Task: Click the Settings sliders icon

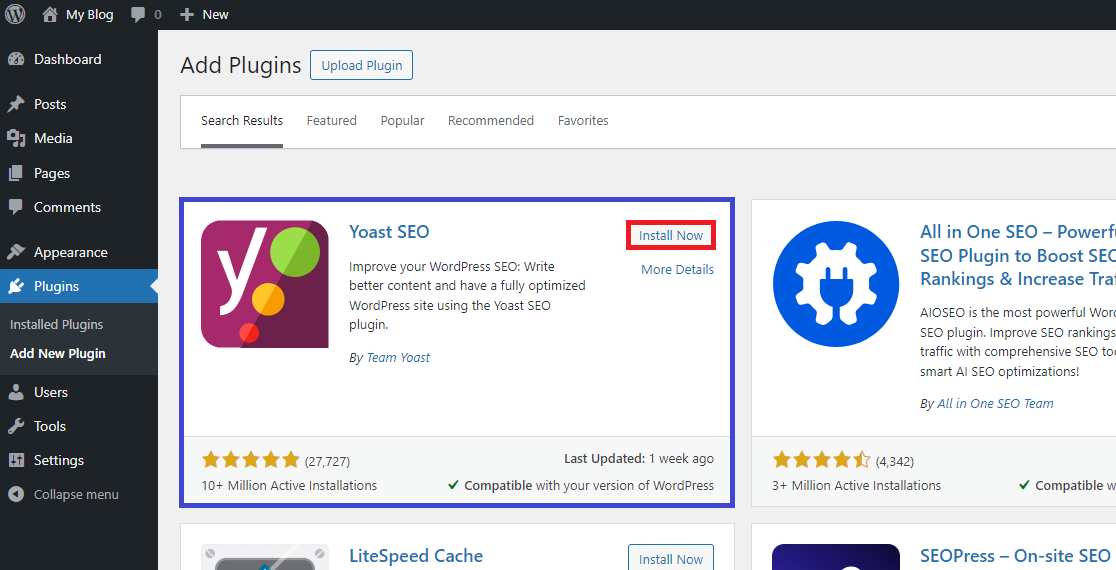Action: pyautogui.click(x=16, y=460)
